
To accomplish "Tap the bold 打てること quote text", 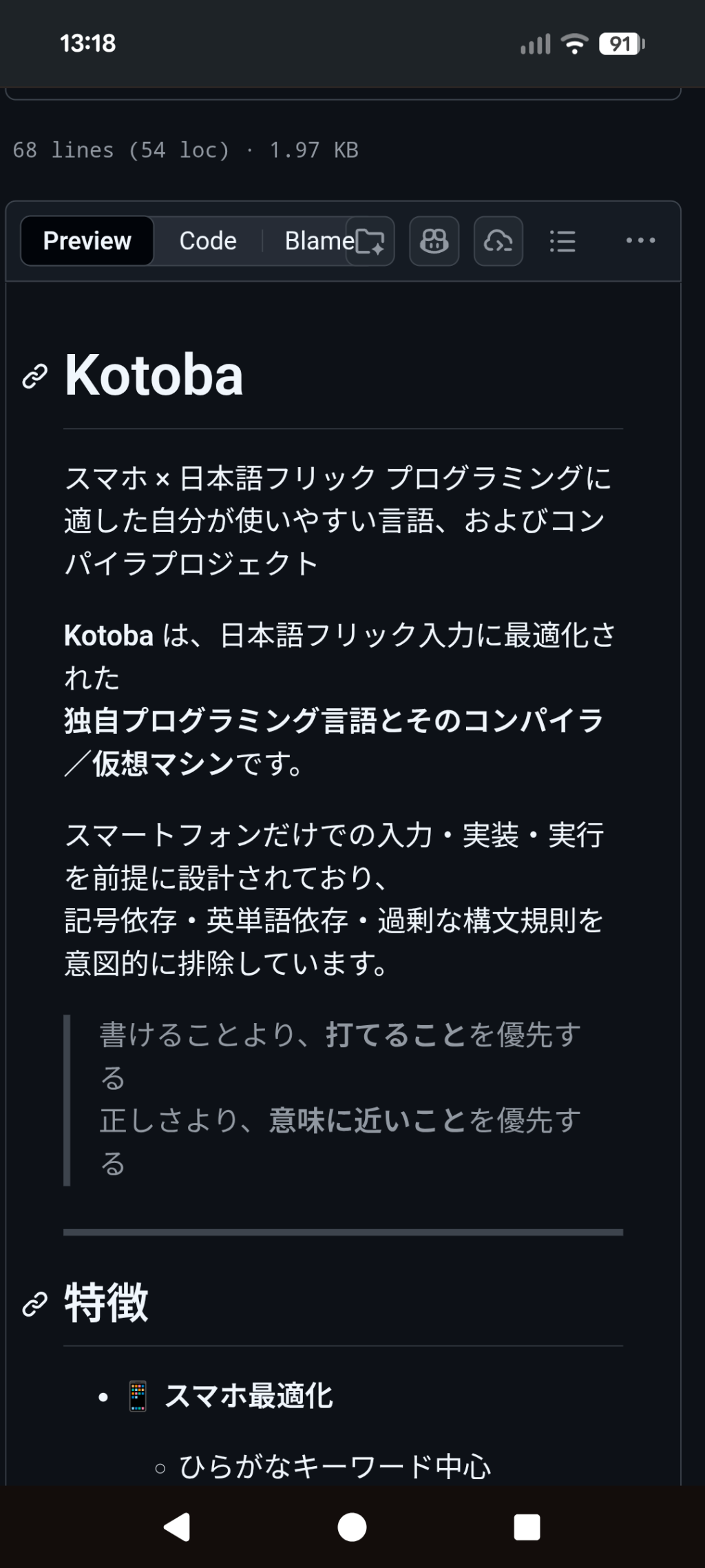I will [396, 1035].
